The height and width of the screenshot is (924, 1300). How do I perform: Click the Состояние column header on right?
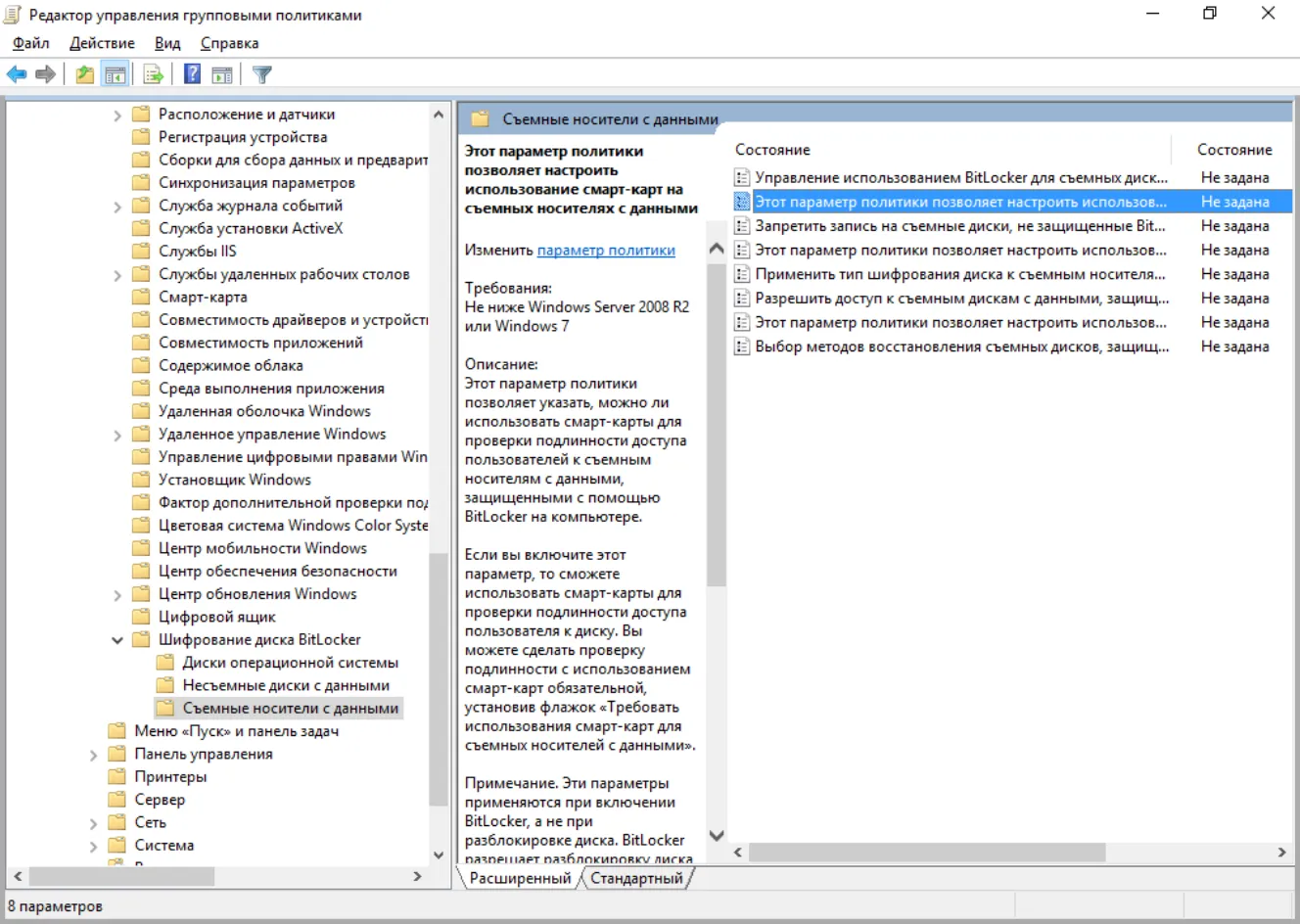click(1234, 150)
